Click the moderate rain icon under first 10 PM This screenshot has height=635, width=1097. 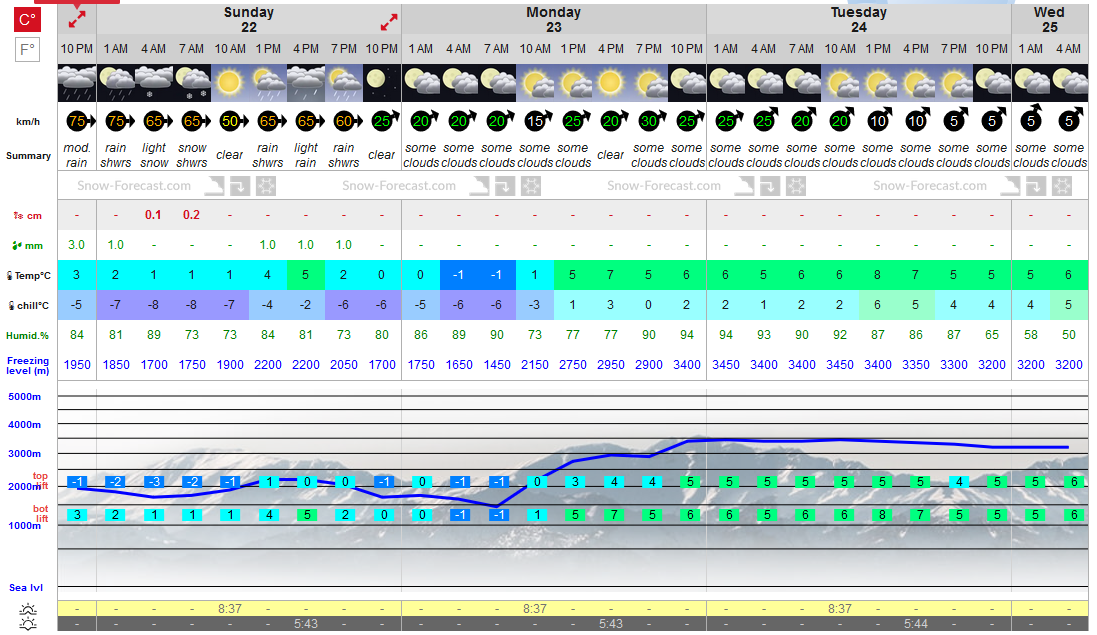pos(77,83)
